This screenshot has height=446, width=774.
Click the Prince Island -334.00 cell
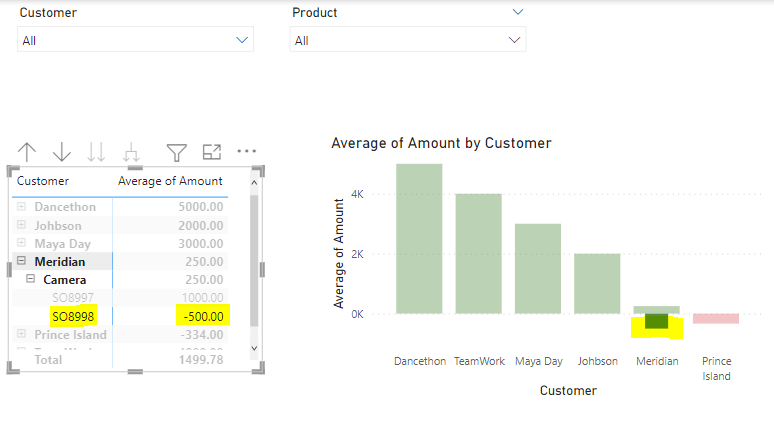(x=202, y=334)
